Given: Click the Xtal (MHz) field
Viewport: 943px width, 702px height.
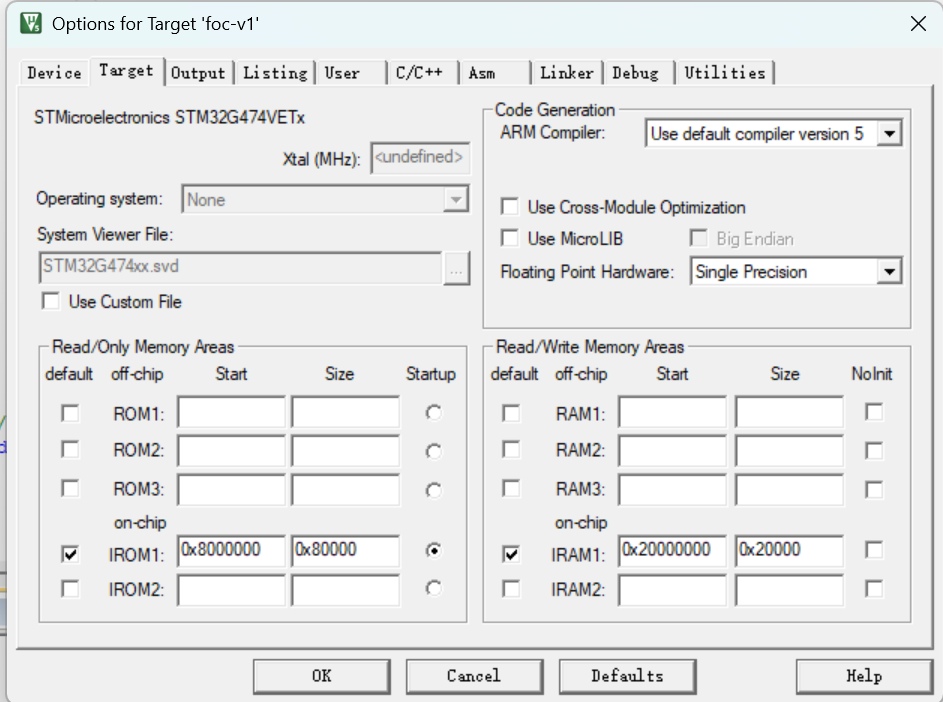Looking at the screenshot, I should [420, 158].
